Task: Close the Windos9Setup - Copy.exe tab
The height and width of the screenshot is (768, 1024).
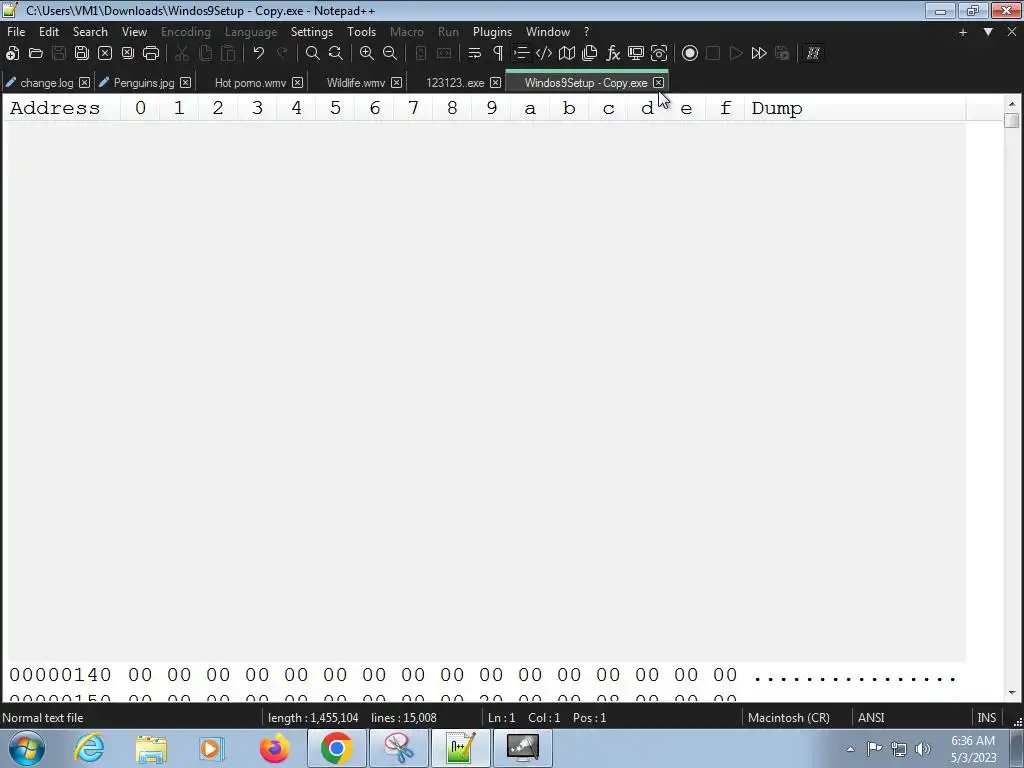Action: click(x=658, y=83)
